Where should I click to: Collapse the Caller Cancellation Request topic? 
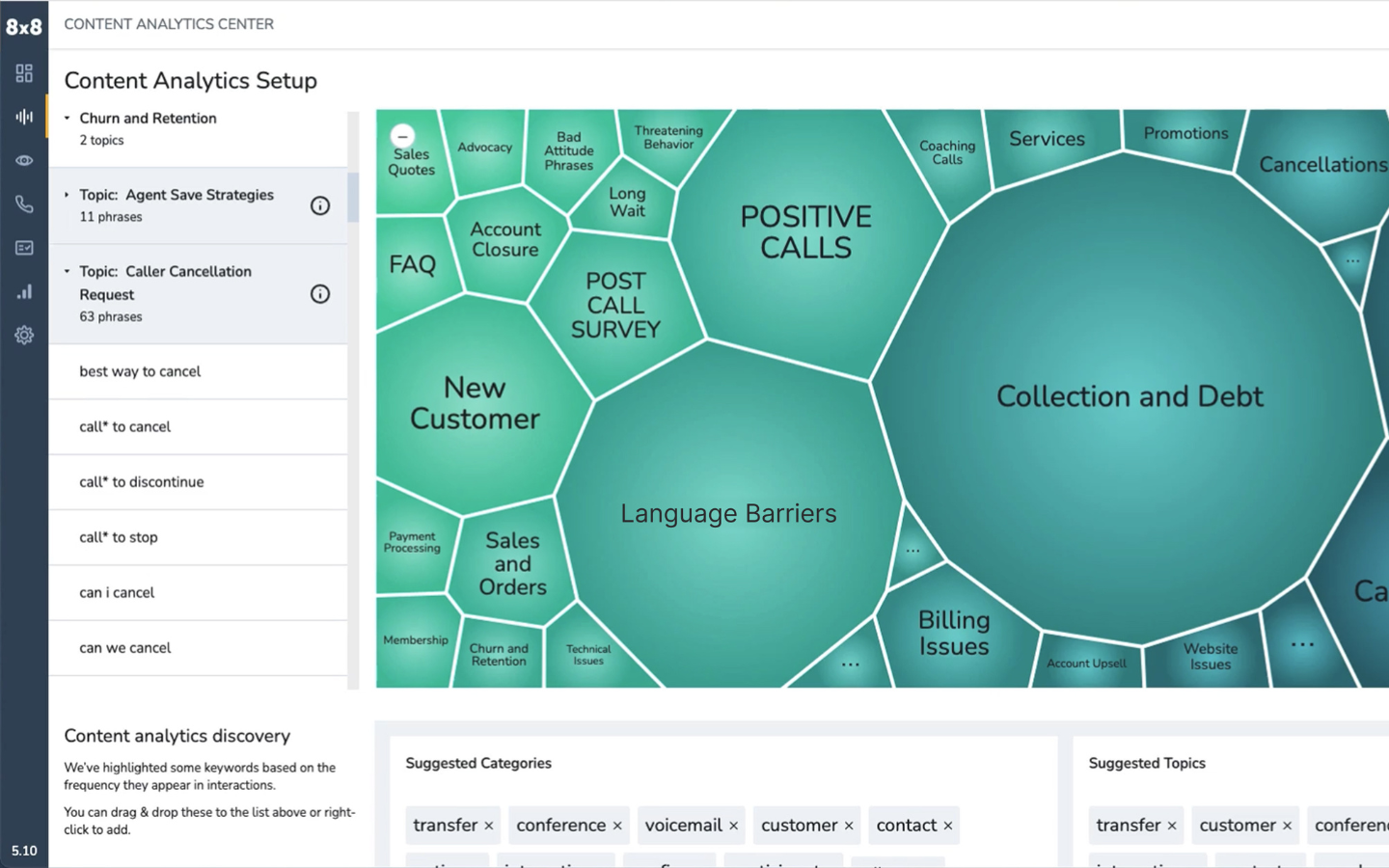click(68, 272)
